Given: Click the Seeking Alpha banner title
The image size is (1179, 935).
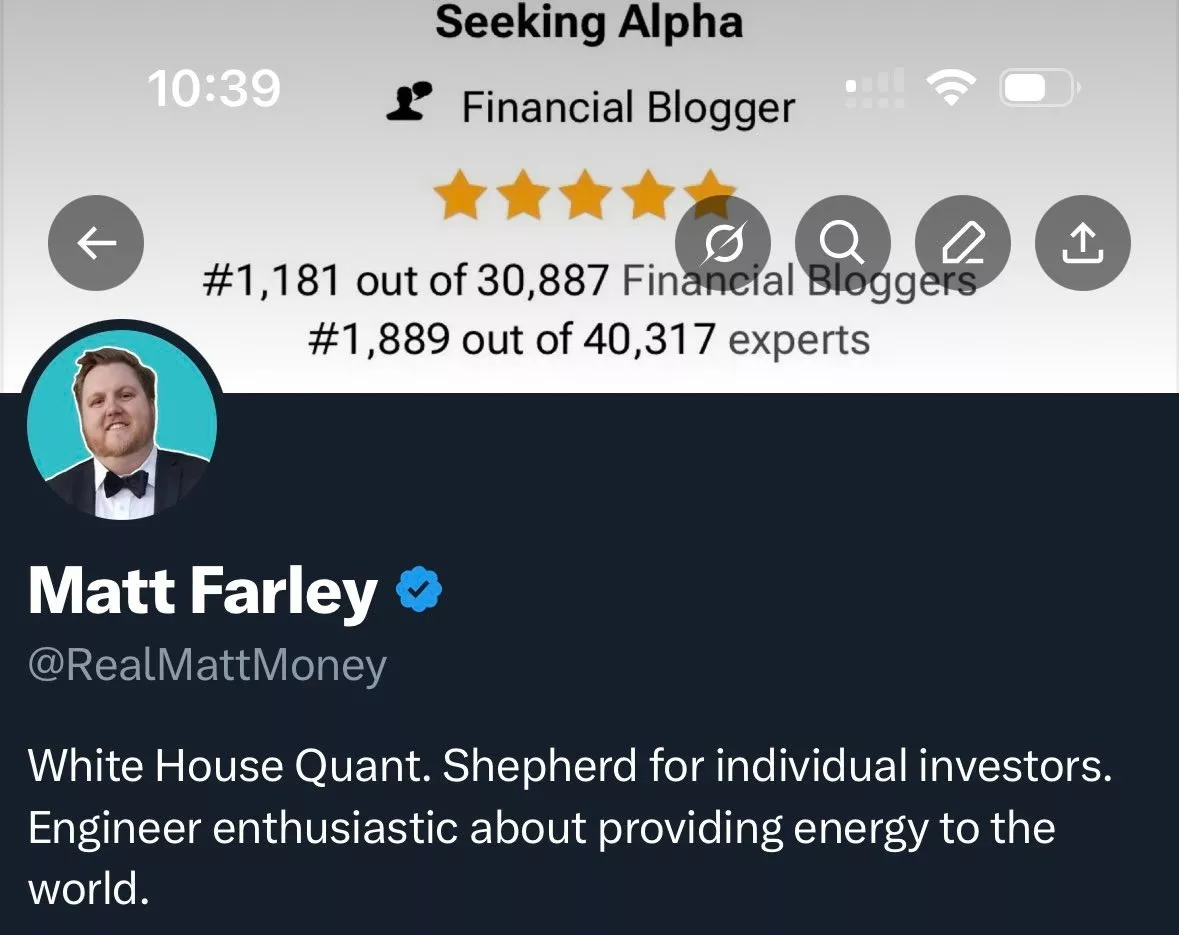Looking at the screenshot, I should [589, 23].
